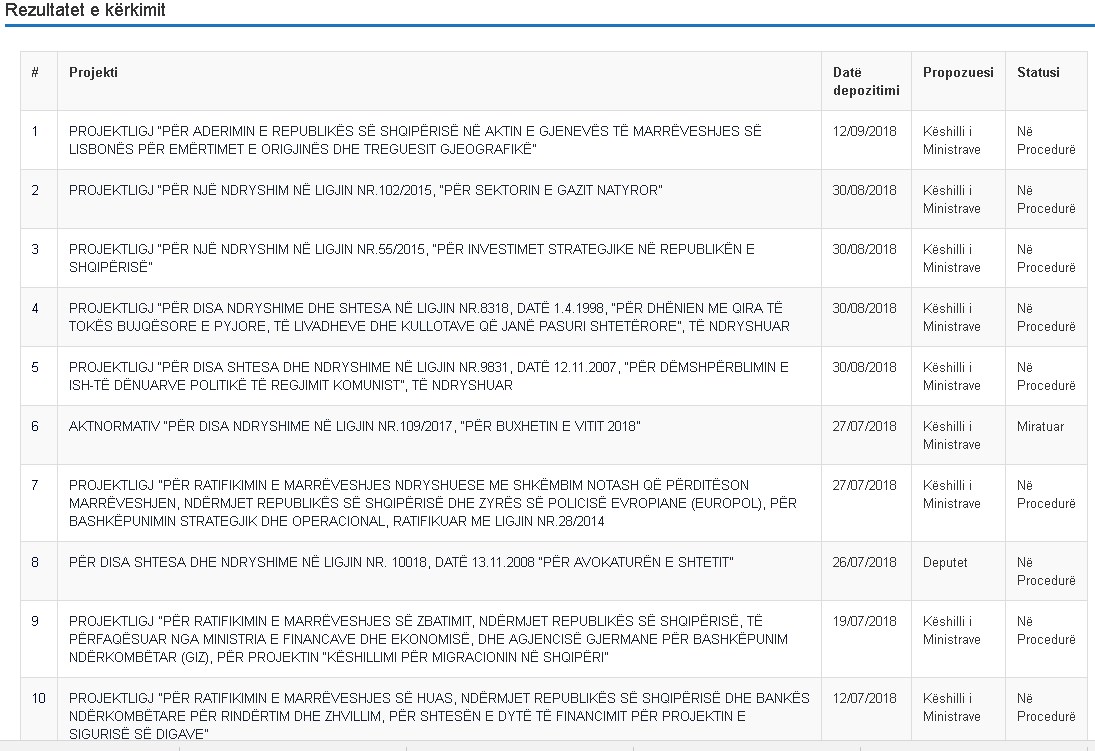Open the Lisbon agreement Geneva Act project
1095x751 pixels.
pyautogui.click(x=415, y=140)
